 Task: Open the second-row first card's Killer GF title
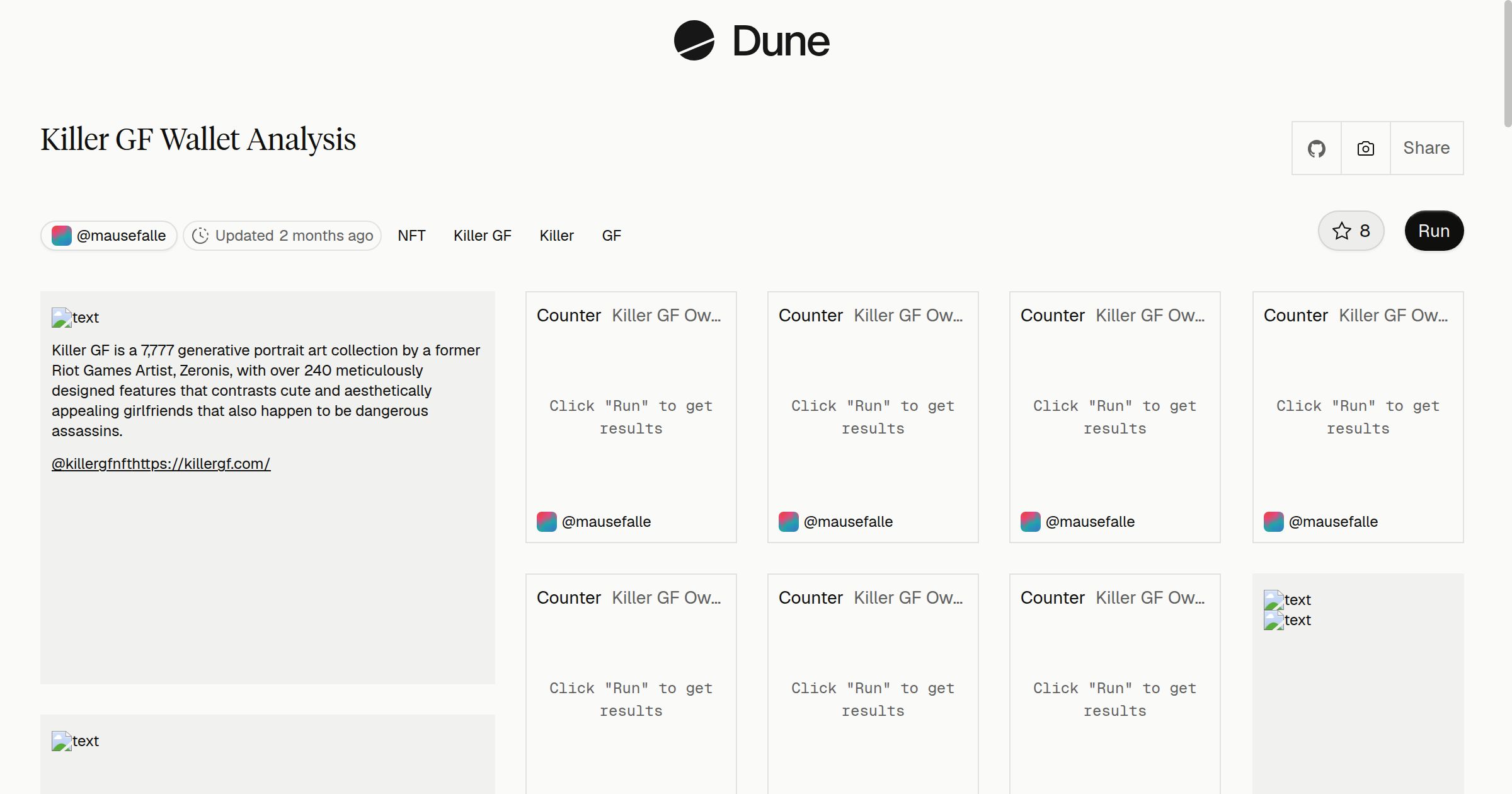667,597
